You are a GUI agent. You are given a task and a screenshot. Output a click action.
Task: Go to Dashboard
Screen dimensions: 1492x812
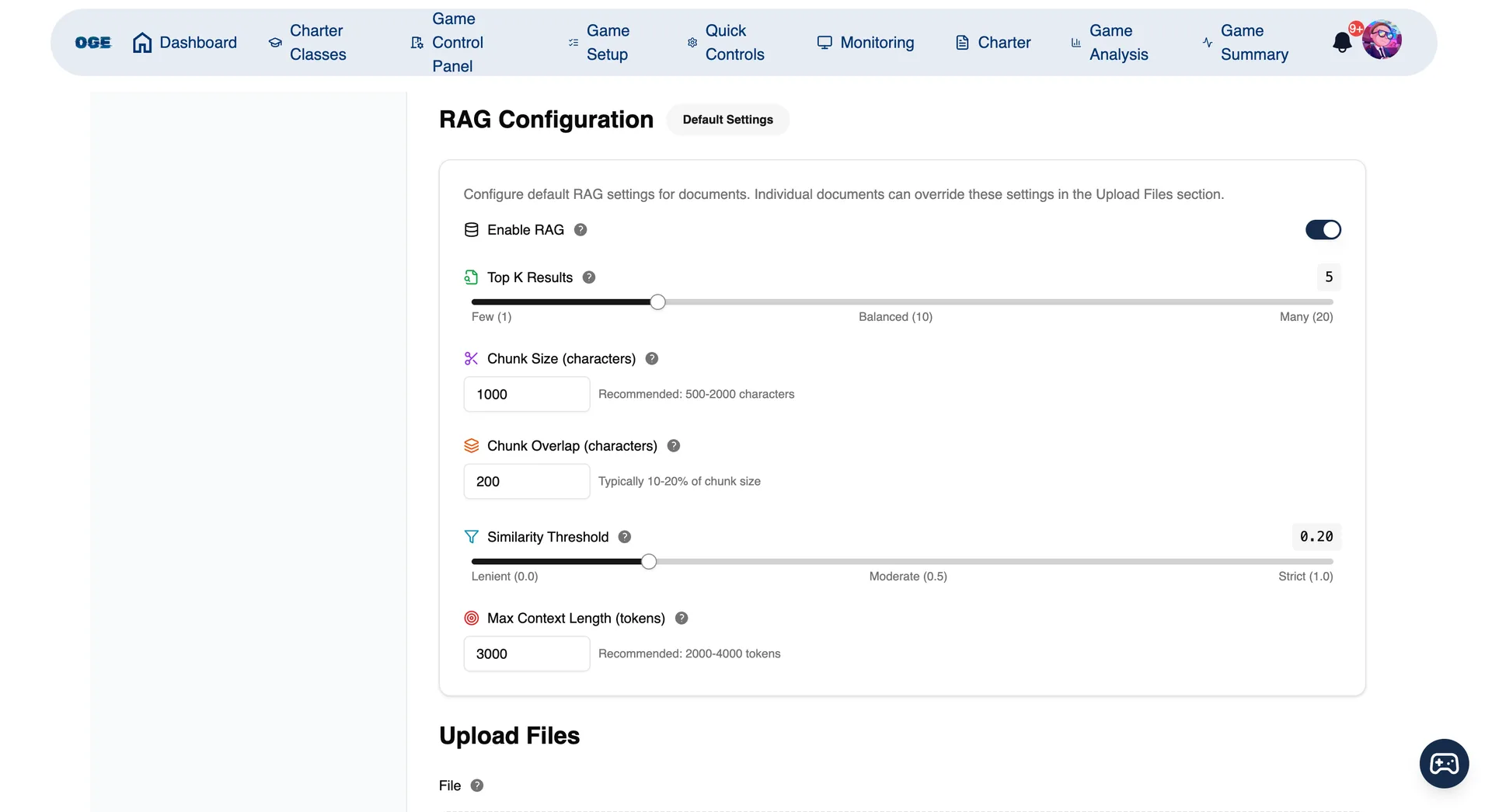[x=185, y=43]
